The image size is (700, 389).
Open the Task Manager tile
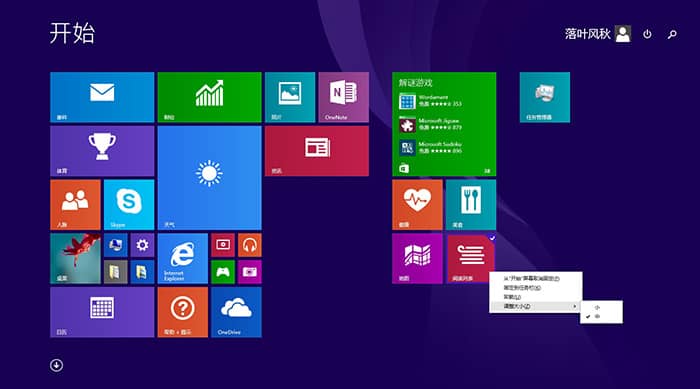(545, 97)
